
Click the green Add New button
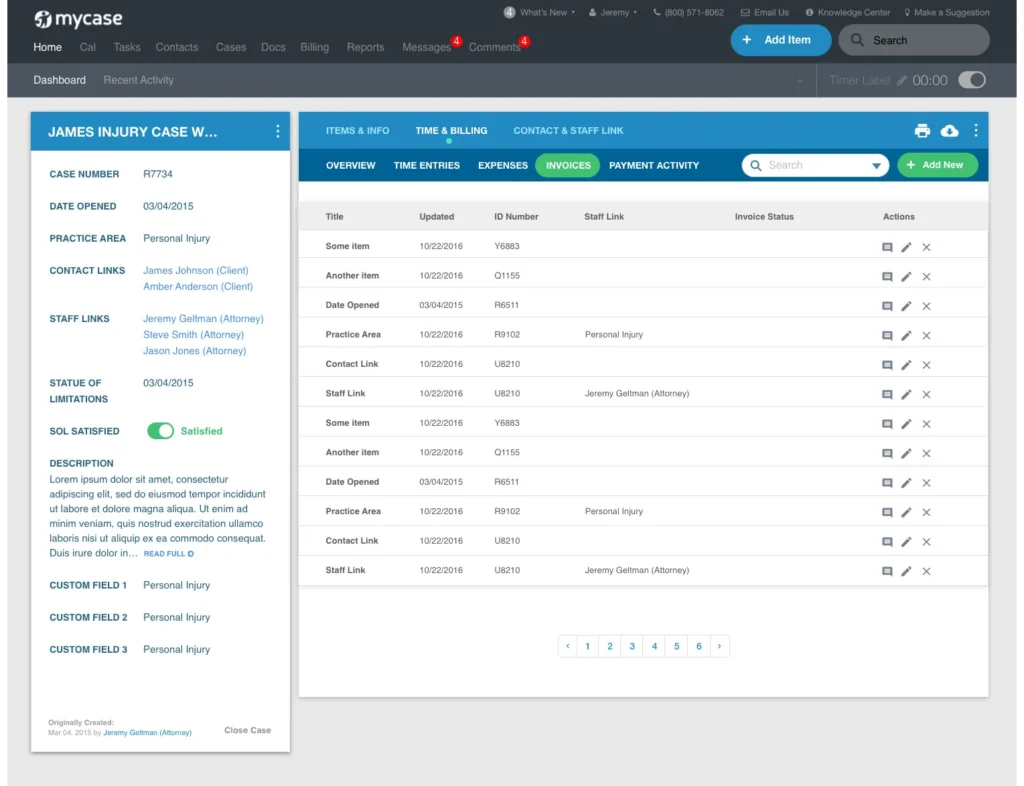[x=937, y=165]
